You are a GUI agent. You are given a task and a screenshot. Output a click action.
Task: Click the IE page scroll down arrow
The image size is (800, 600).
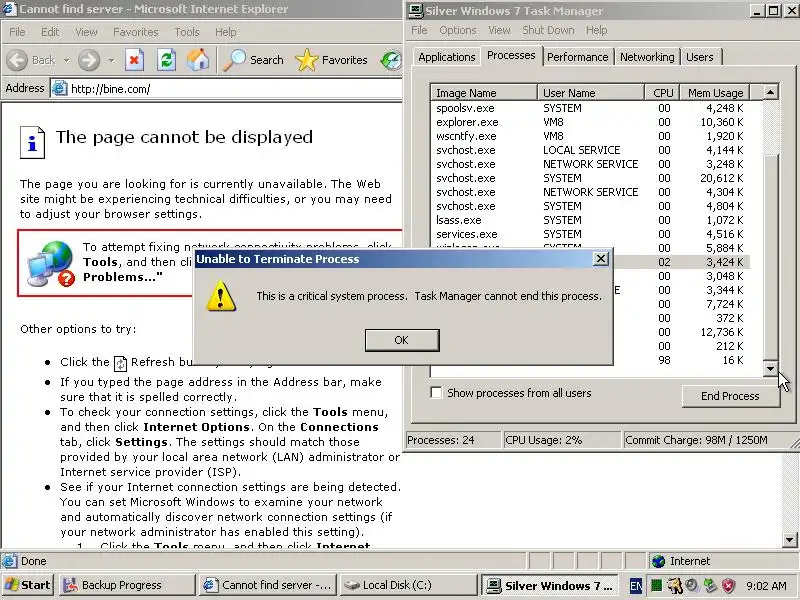(x=789, y=540)
